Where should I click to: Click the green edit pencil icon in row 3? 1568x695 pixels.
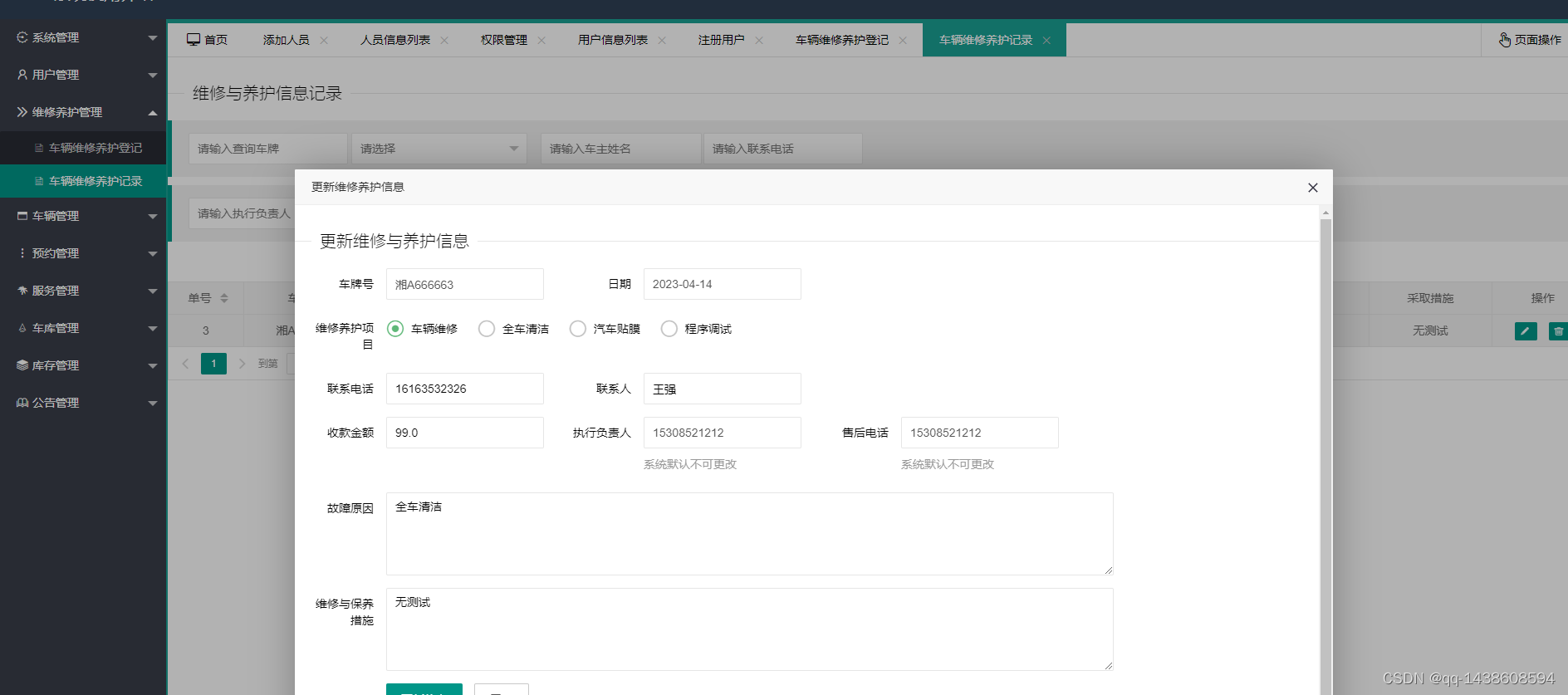tap(1526, 331)
